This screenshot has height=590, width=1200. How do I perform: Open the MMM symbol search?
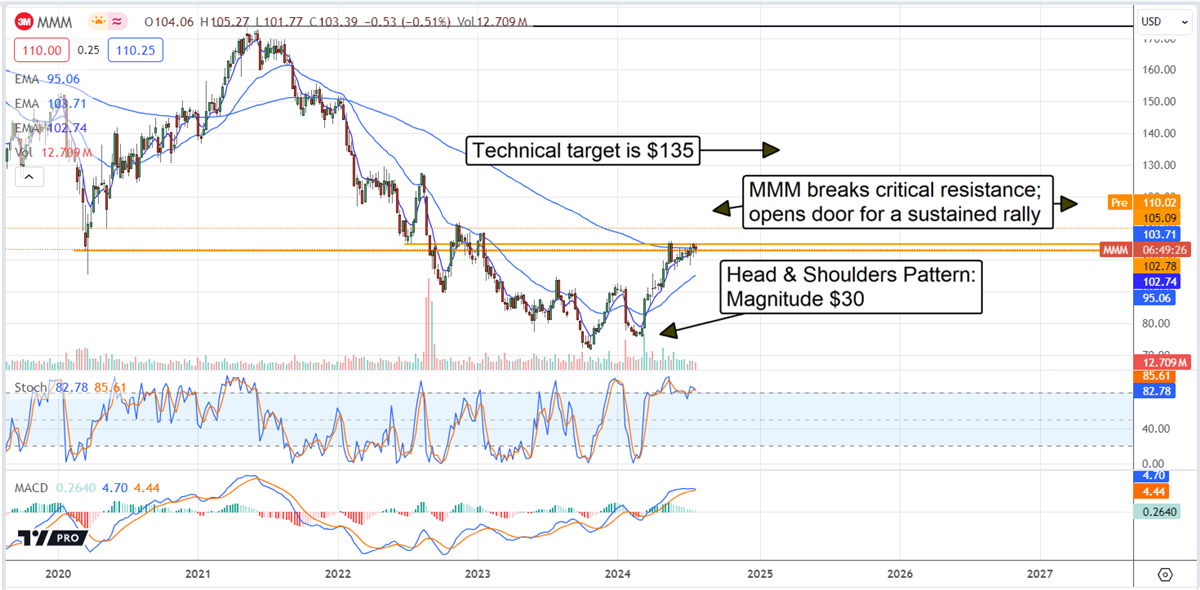click(55, 21)
